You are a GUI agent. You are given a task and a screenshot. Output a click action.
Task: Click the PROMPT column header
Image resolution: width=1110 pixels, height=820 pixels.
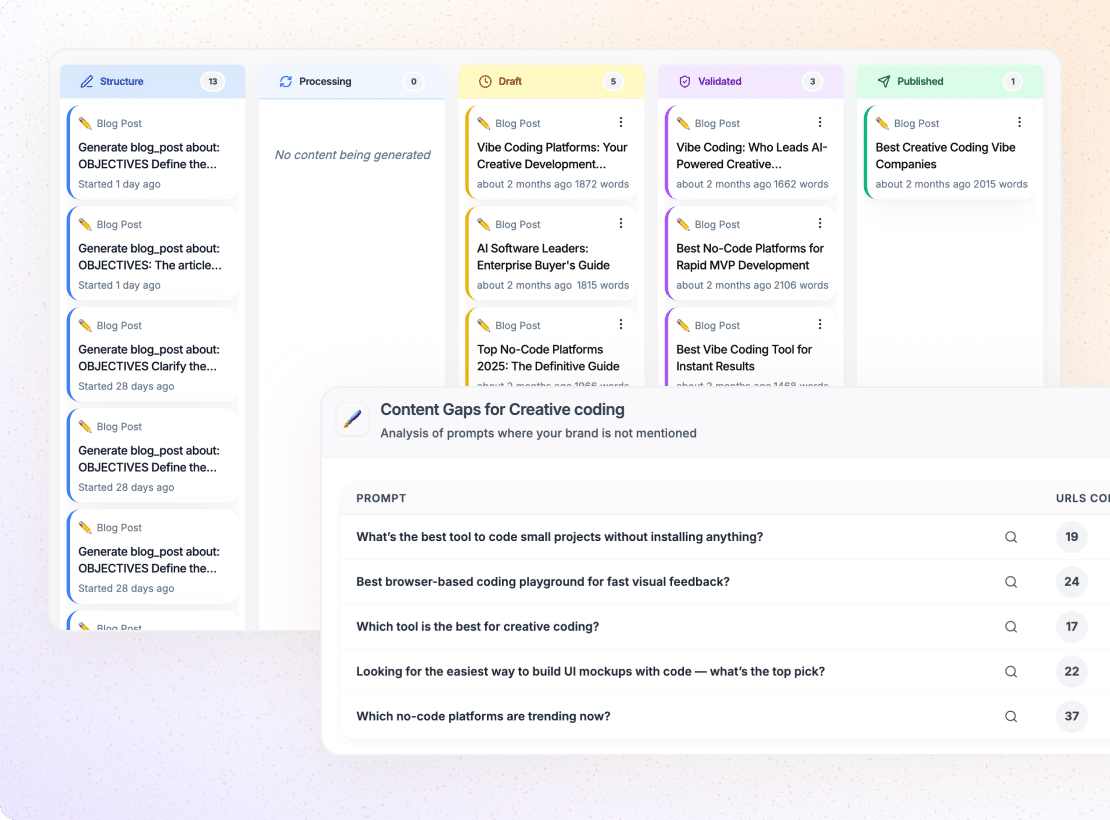381,498
